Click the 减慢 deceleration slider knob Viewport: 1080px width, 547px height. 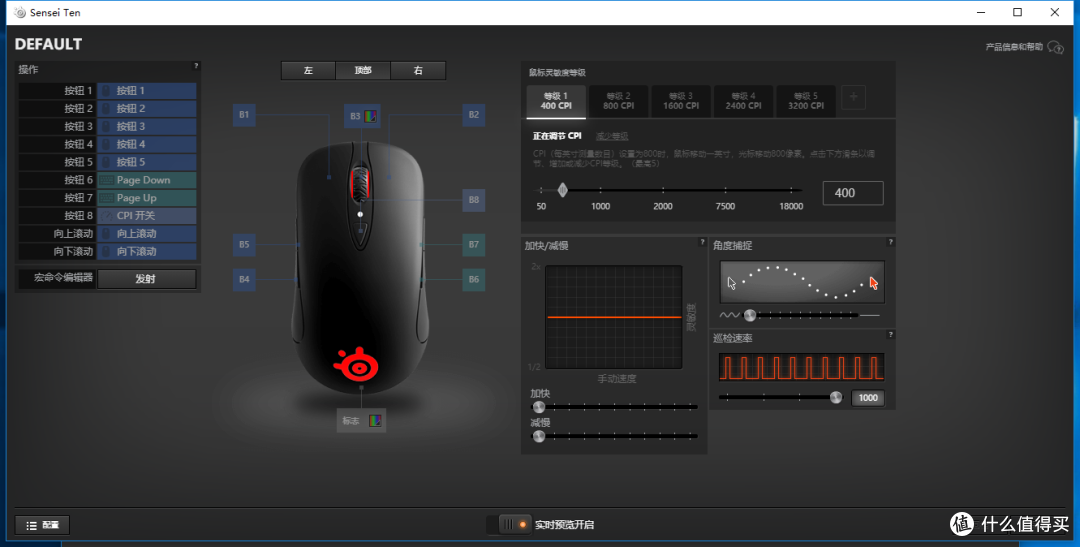(x=539, y=436)
